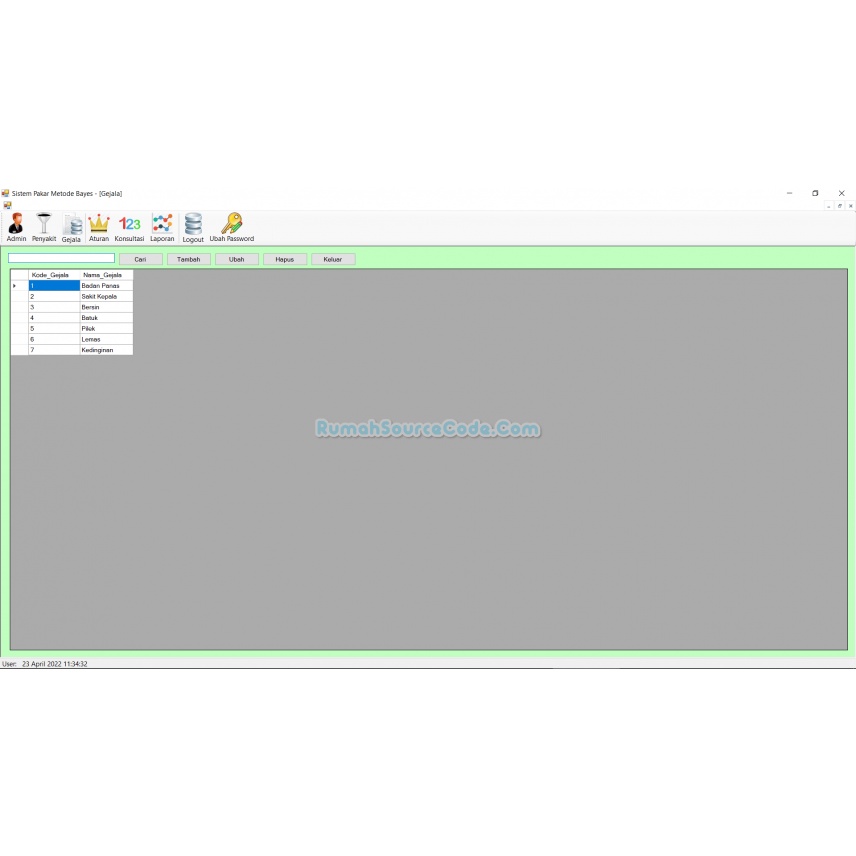The width and height of the screenshot is (856, 856).
Task: Sort by Kode_Gejala column header
Action: pyautogui.click(x=54, y=275)
